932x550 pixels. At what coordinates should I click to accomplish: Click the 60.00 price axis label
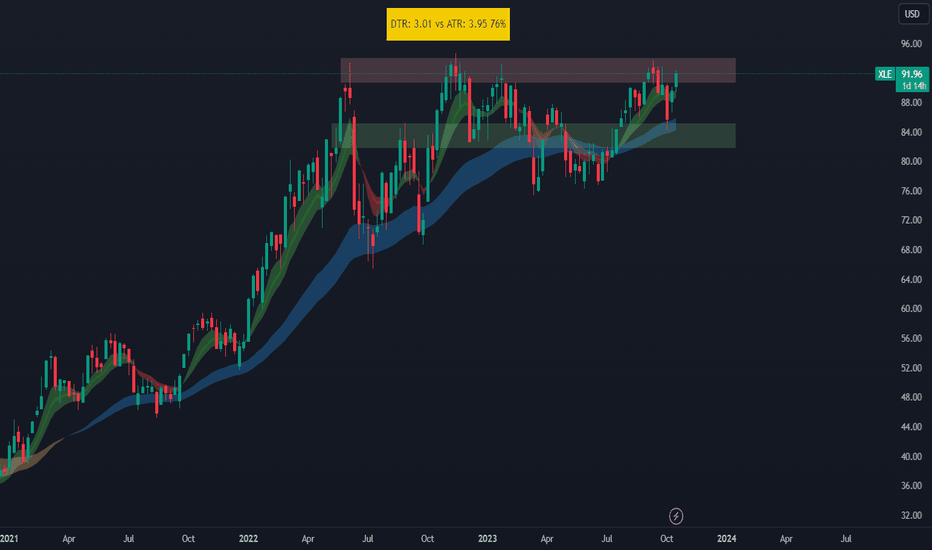911,309
